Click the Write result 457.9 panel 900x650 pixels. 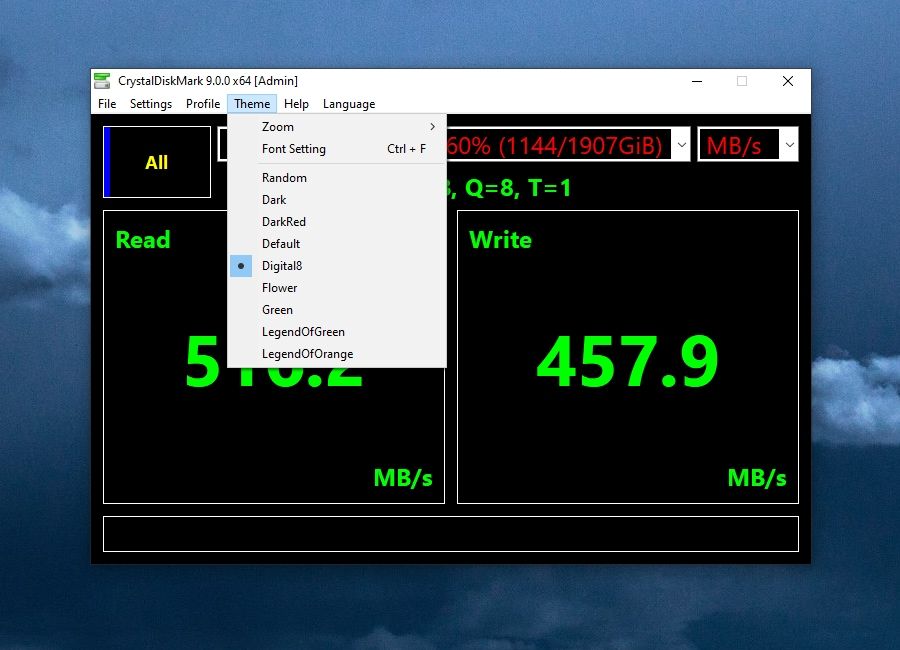[x=627, y=357]
